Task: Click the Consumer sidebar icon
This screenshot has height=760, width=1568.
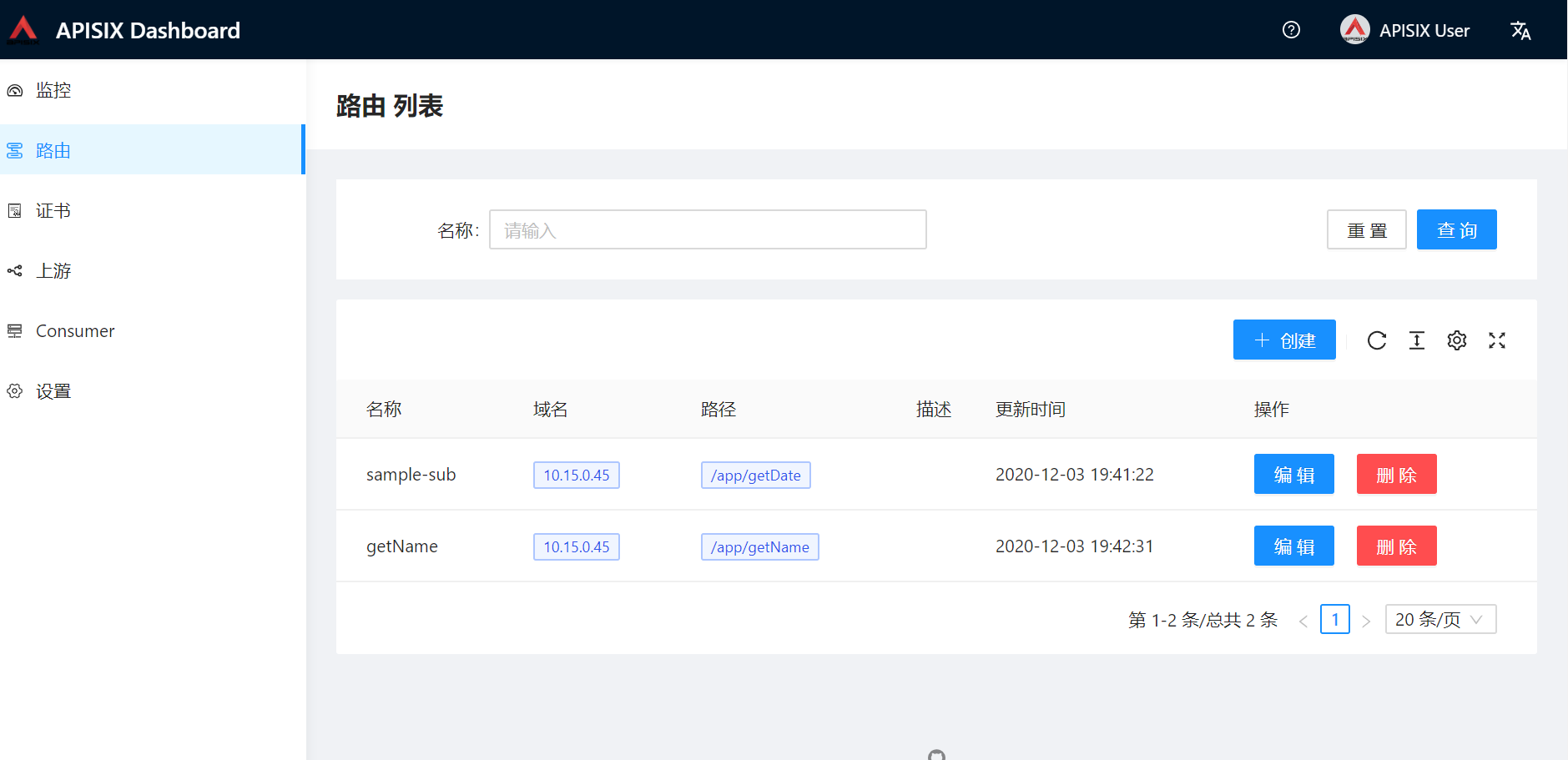Action: (14, 330)
